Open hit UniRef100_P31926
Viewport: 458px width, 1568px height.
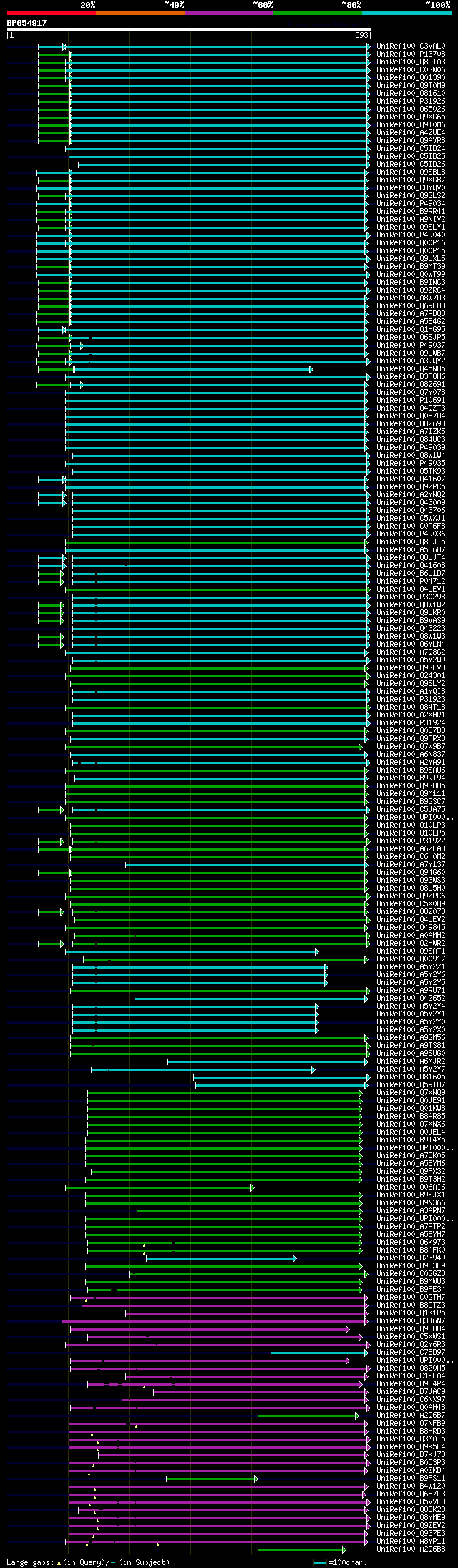tap(411, 102)
